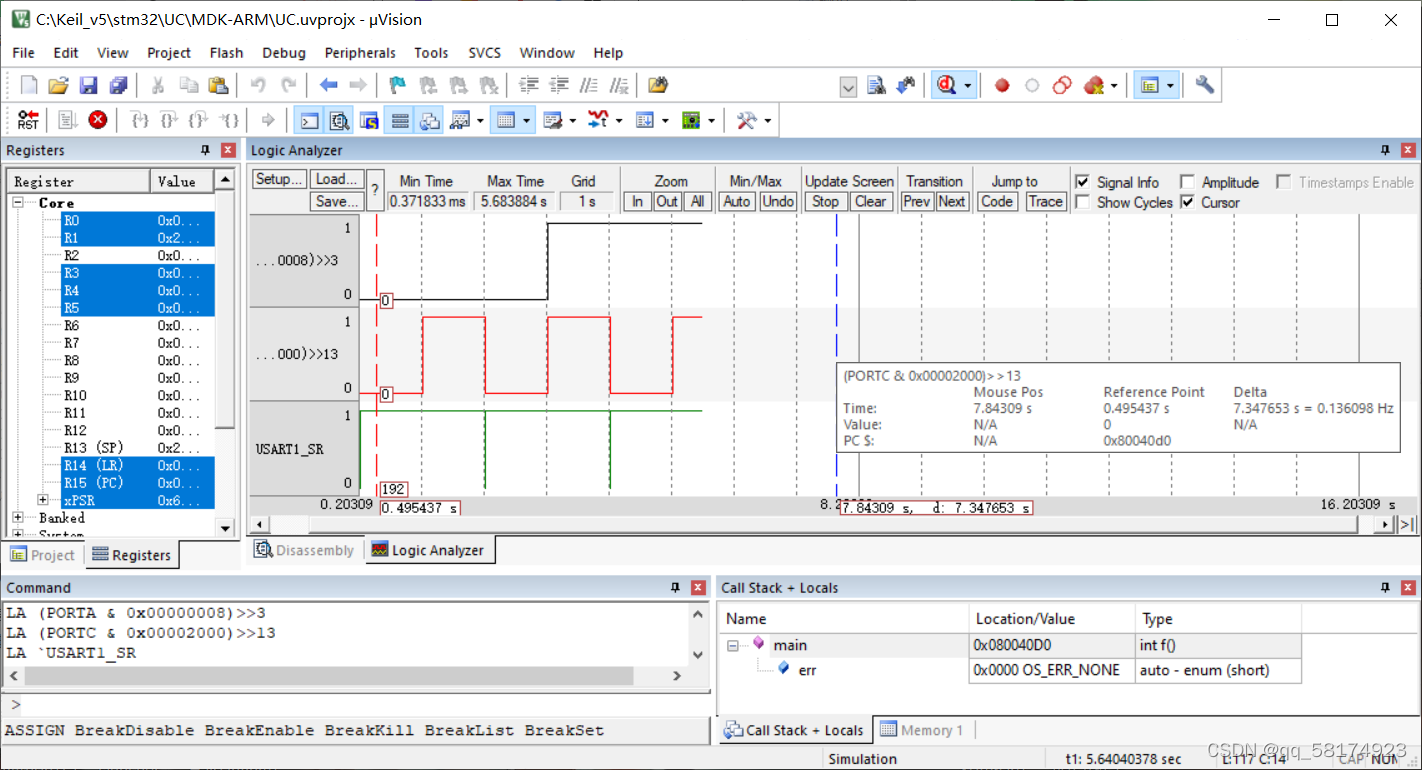Open the Toolbox dropdown arrow
Viewport: 1422px width, 770px height.
point(767,121)
